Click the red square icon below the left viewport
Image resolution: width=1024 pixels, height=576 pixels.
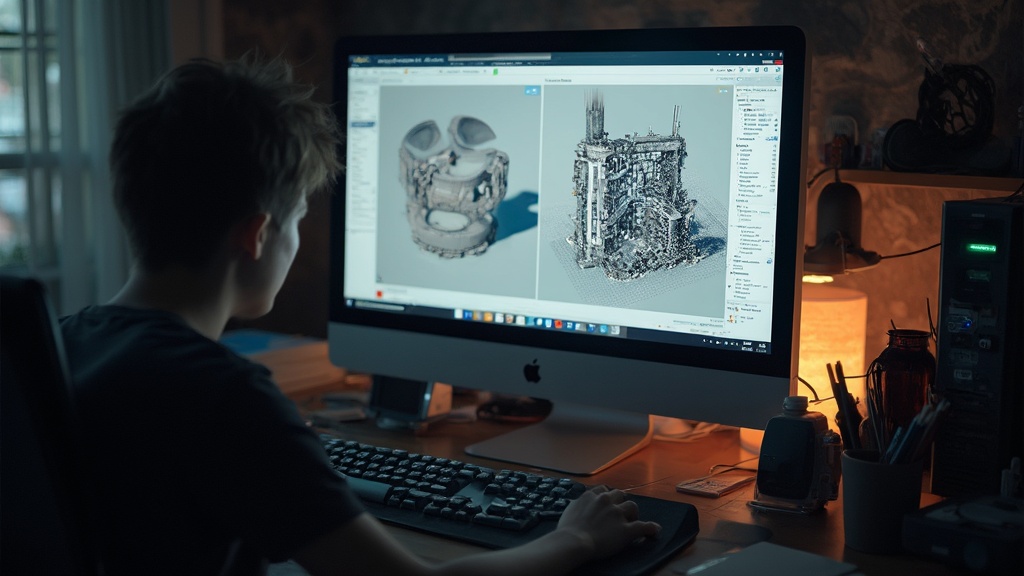click(x=379, y=295)
